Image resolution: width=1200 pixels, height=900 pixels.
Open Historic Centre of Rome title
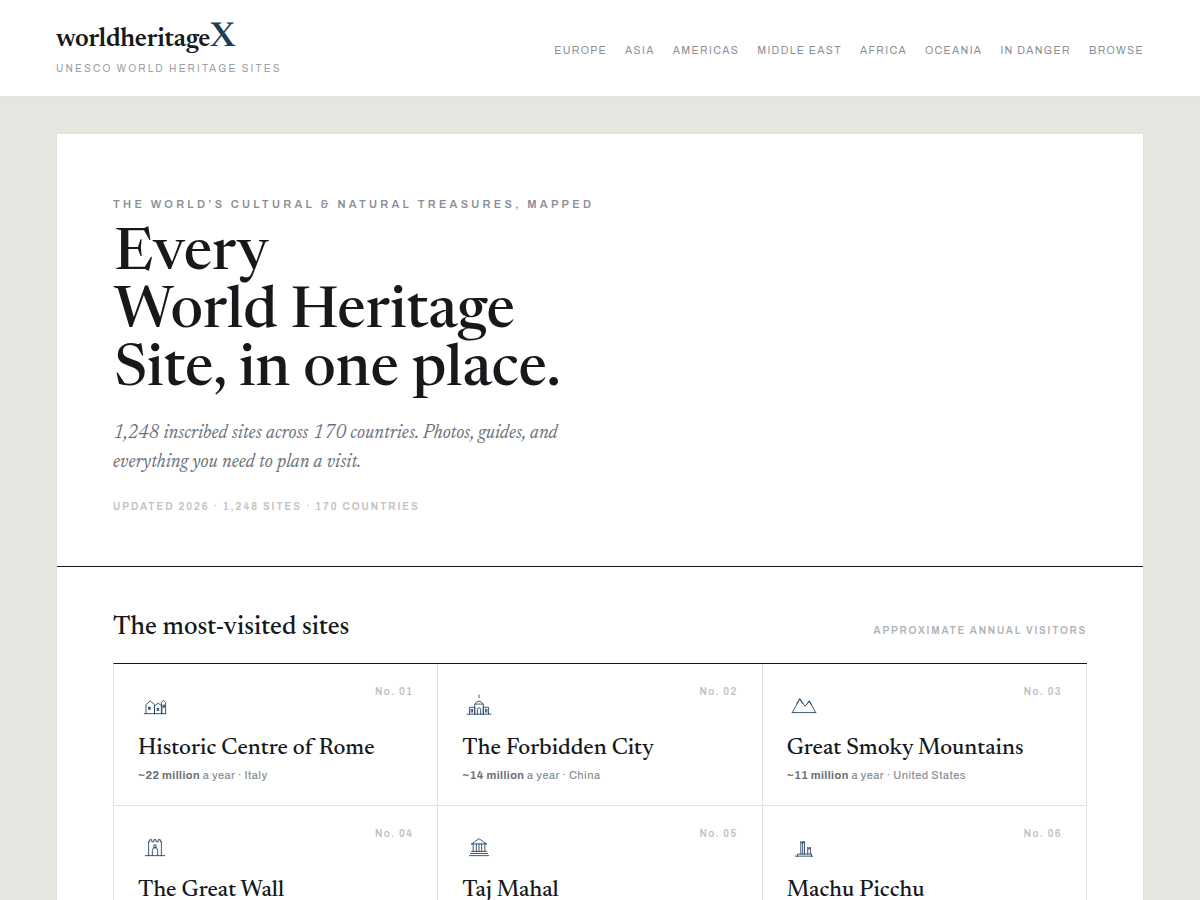pos(256,747)
